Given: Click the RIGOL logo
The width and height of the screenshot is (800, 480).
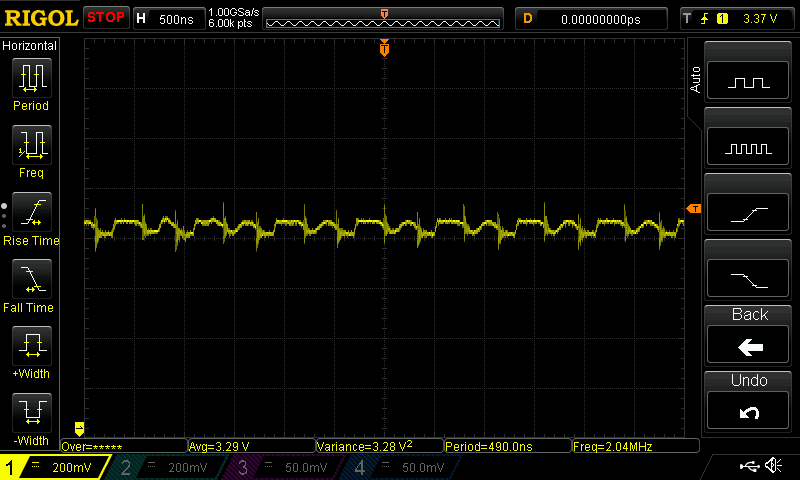Looking at the screenshot, I should point(41,18).
